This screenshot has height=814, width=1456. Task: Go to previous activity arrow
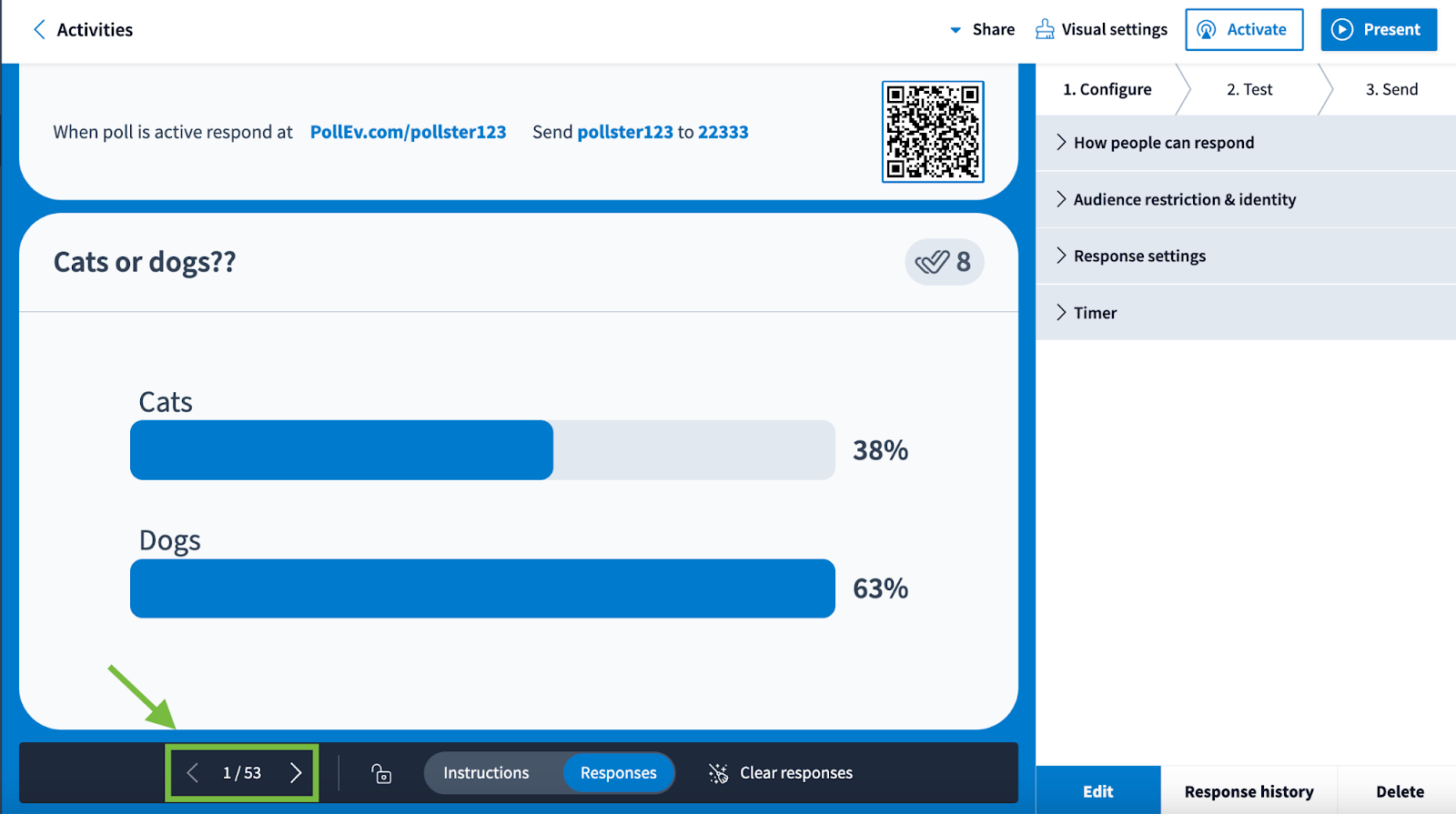click(193, 773)
